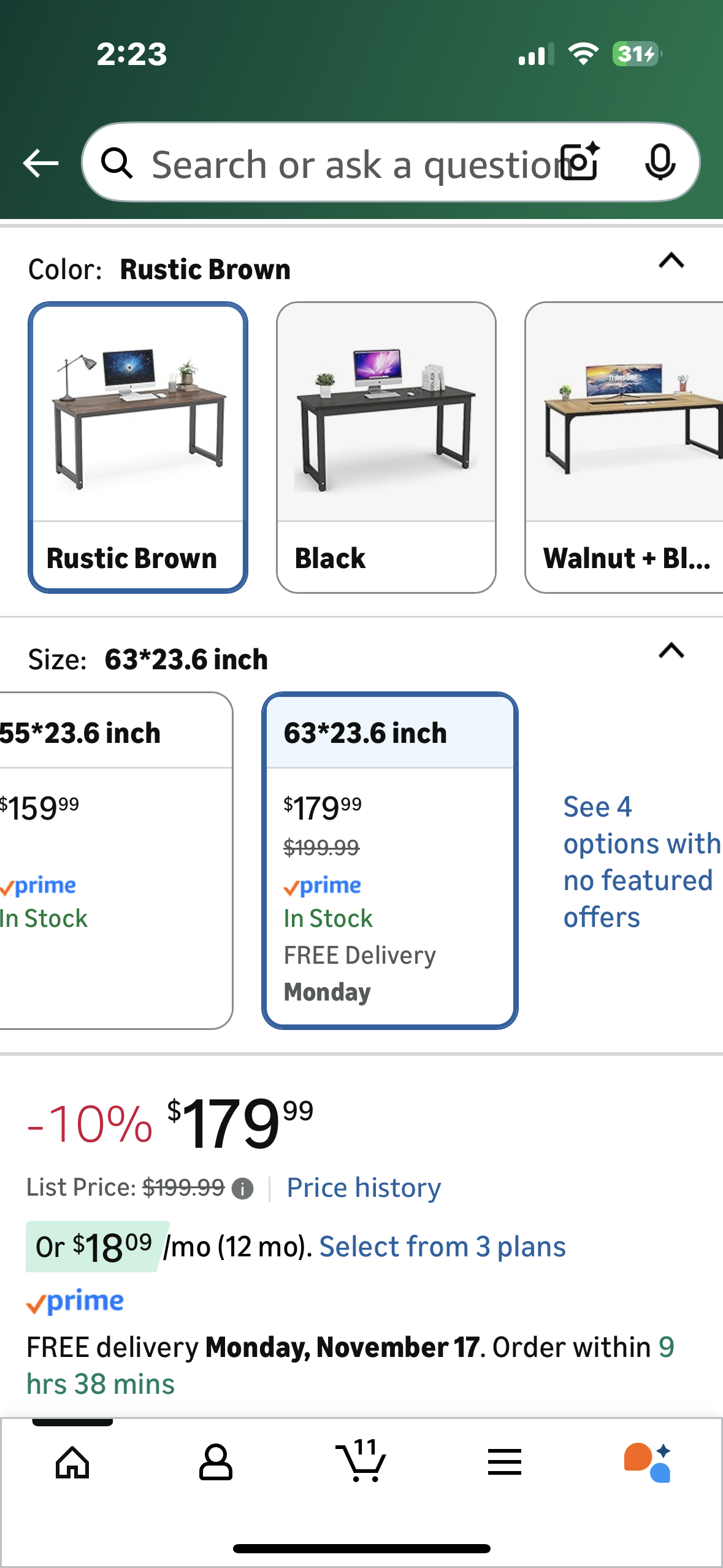Collapse the Size section chevron
This screenshot has height=1568, width=723.
point(671,651)
